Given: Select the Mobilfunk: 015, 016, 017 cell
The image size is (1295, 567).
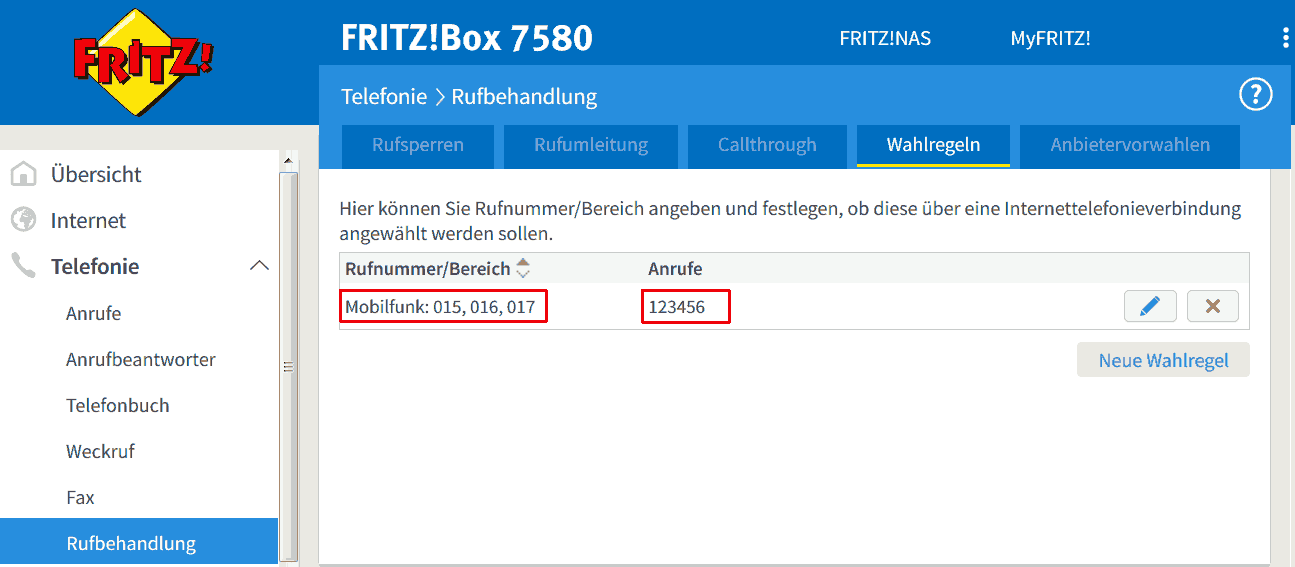Looking at the screenshot, I should click(x=445, y=307).
